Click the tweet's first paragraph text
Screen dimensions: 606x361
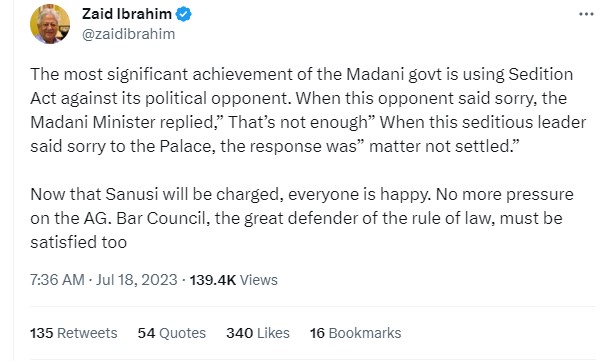point(308,110)
